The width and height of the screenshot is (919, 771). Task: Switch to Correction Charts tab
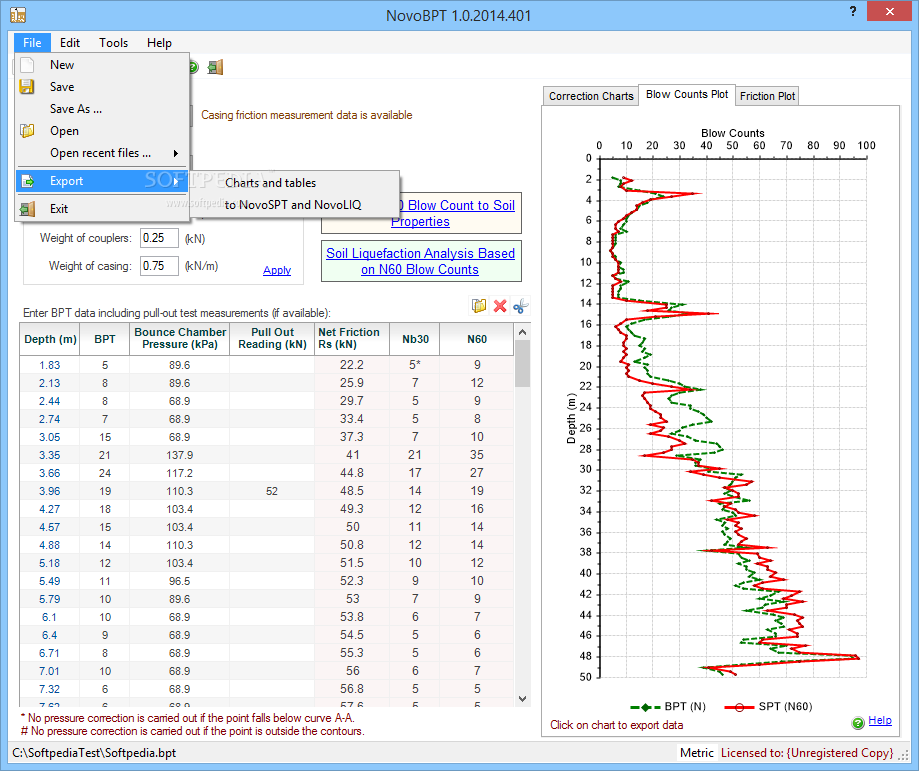click(x=591, y=96)
